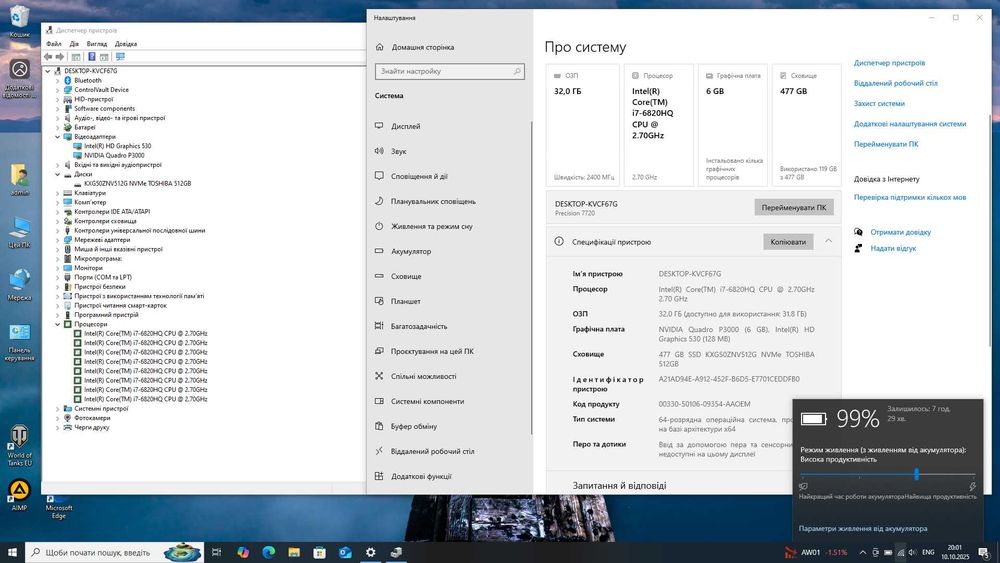Click the Device Manager taskbar icon

(x=396, y=552)
